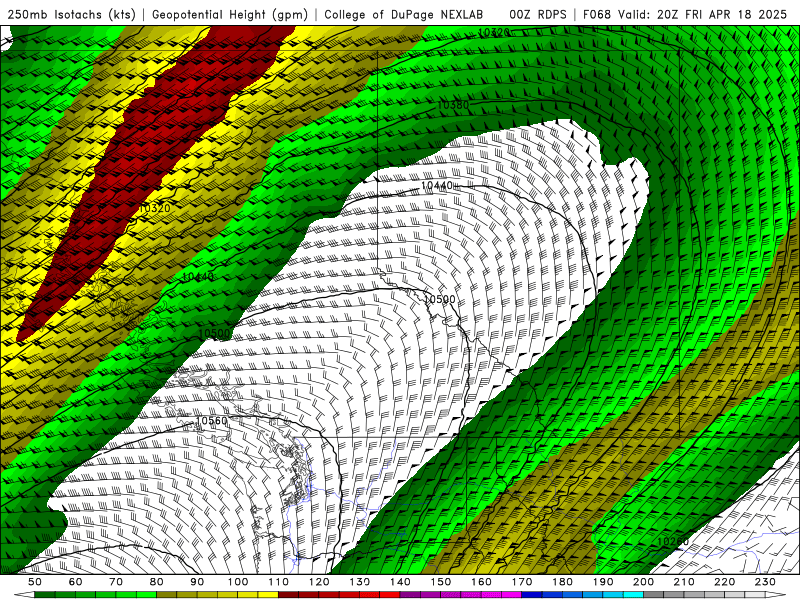Click the 100 value on the color scale

click(238, 582)
